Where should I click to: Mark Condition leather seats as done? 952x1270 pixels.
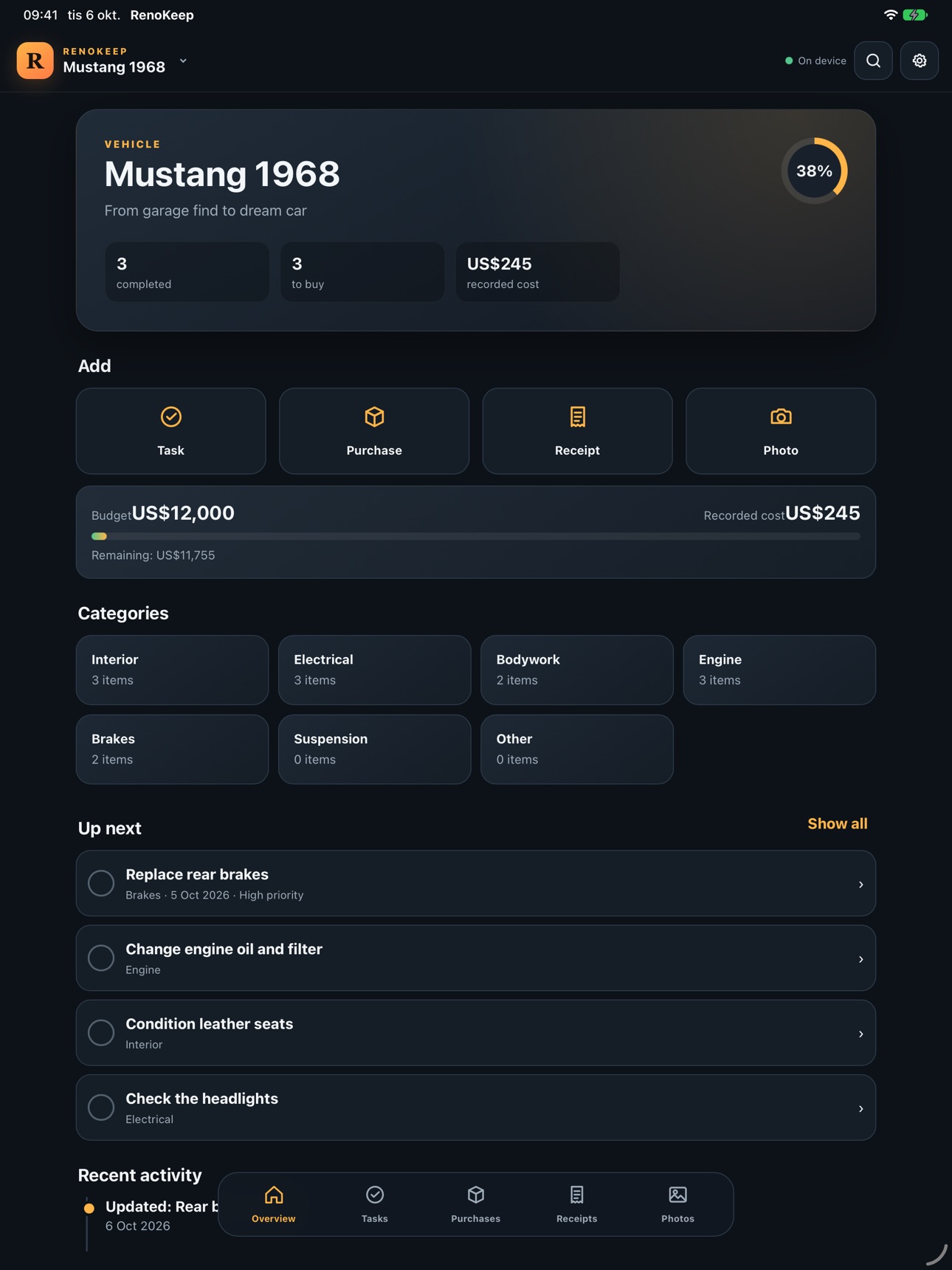tap(101, 1032)
